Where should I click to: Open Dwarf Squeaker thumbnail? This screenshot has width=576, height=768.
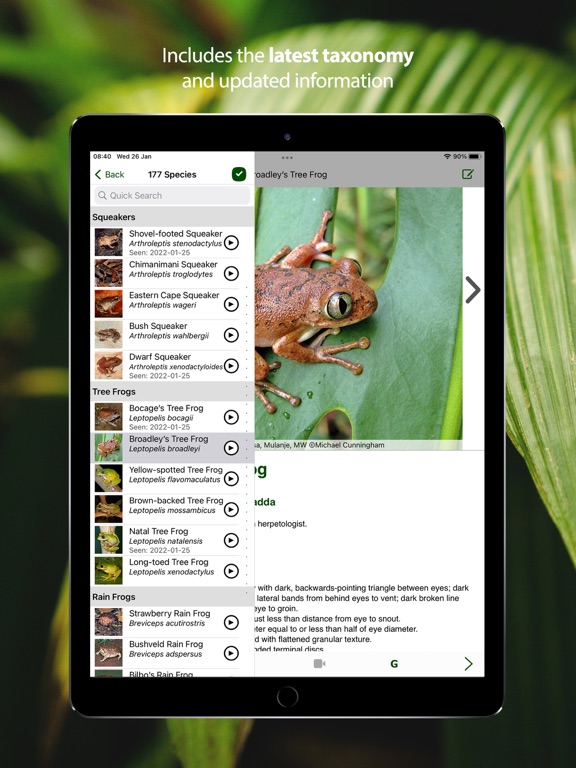point(109,365)
